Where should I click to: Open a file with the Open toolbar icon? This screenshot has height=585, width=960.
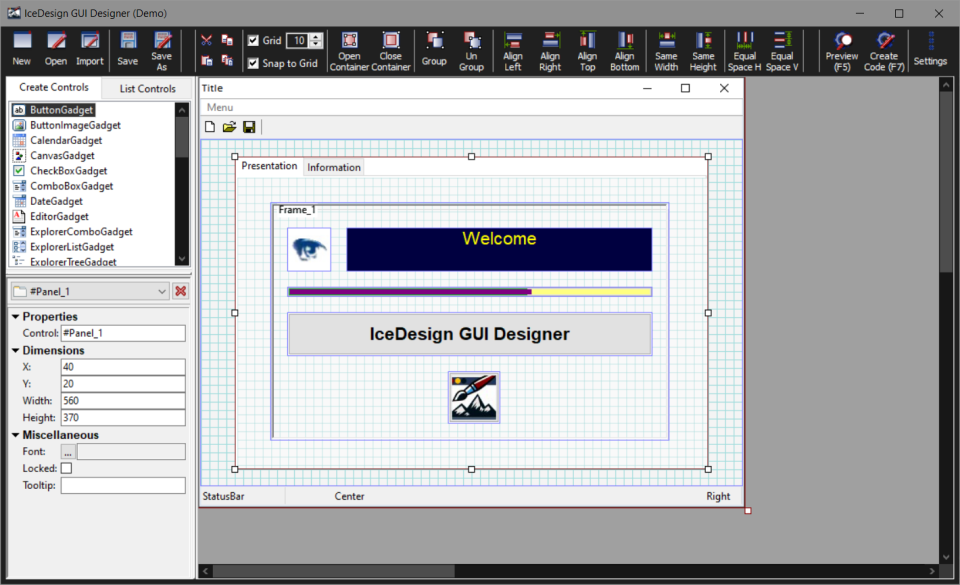56,49
